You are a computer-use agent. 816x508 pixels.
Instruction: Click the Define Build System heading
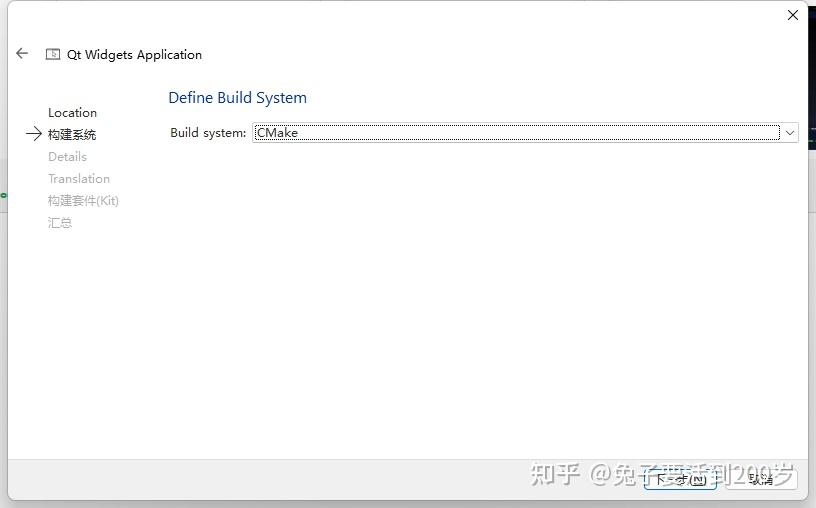tap(237, 98)
